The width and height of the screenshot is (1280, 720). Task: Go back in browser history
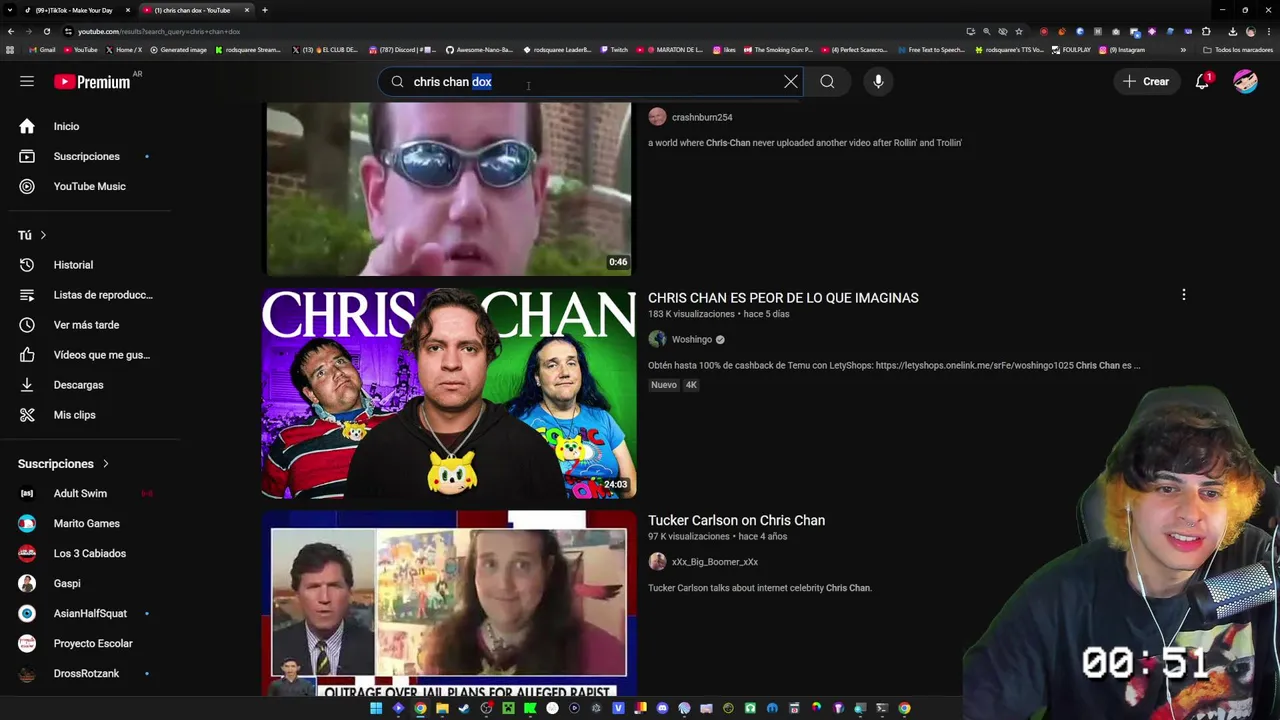click(x=11, y=31)
